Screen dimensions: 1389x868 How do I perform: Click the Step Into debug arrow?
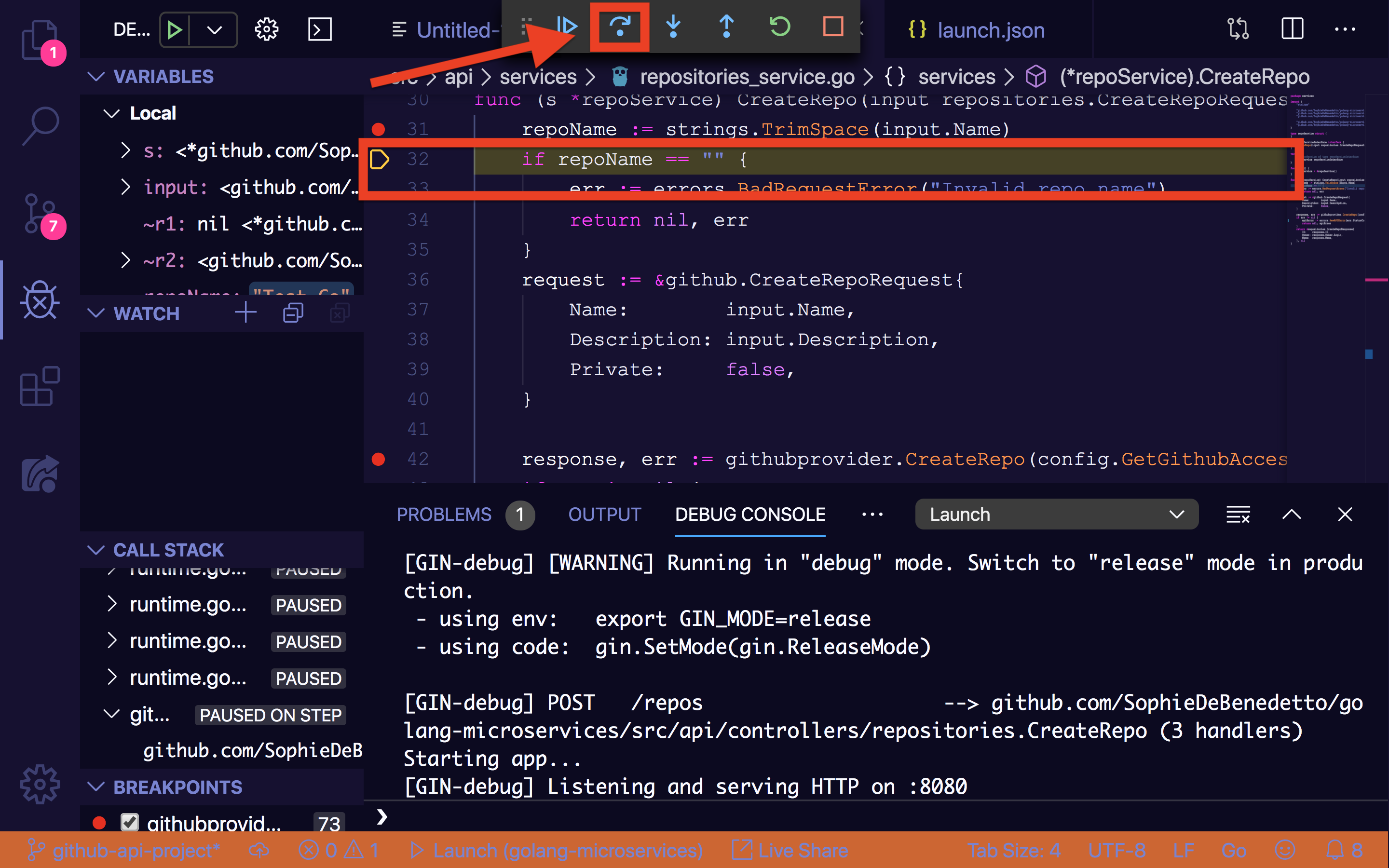coord(673,27)
